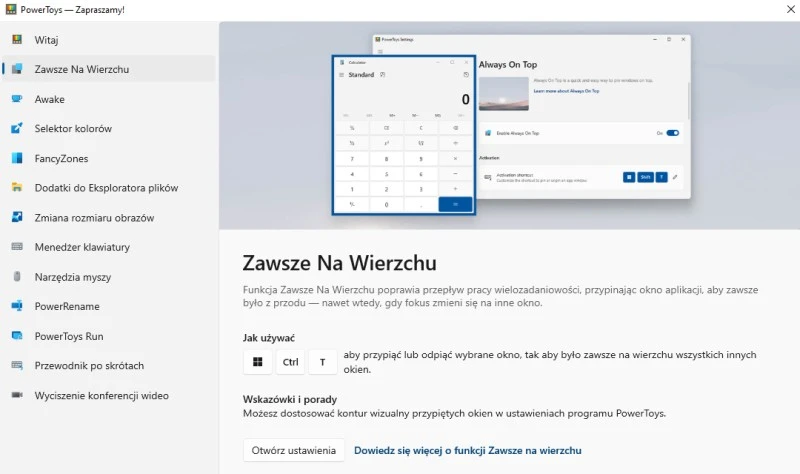Screen dimensions: 800x474
Task: Click the PowerToys Run icon
Action: point(17,336)
